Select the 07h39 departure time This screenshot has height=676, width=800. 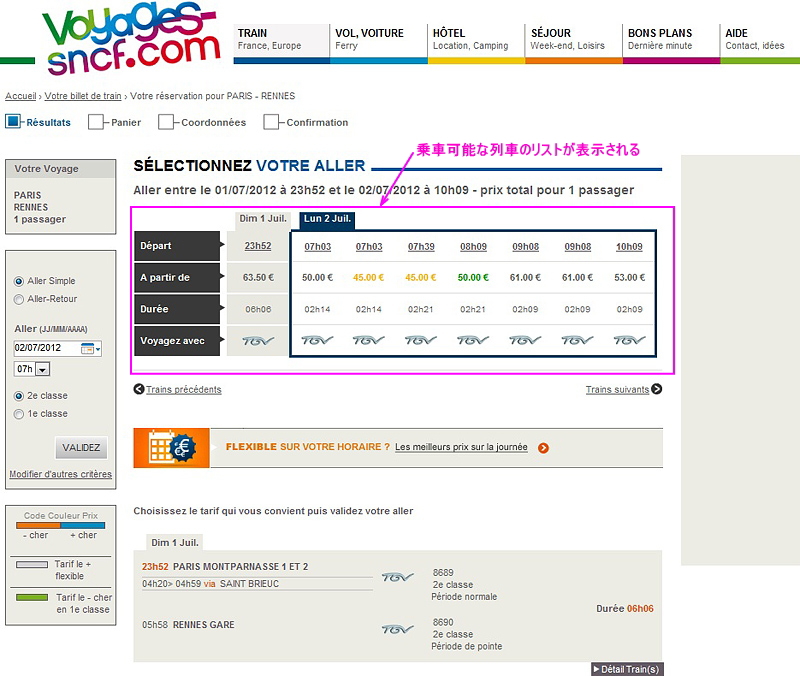point(421,246)
